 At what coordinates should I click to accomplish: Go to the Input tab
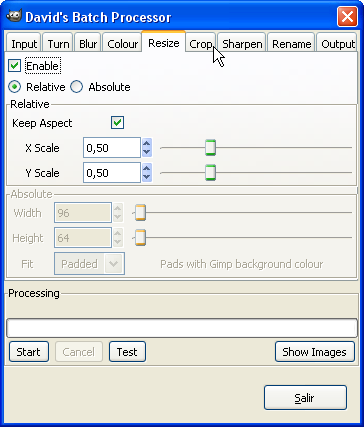coord(24,44)
